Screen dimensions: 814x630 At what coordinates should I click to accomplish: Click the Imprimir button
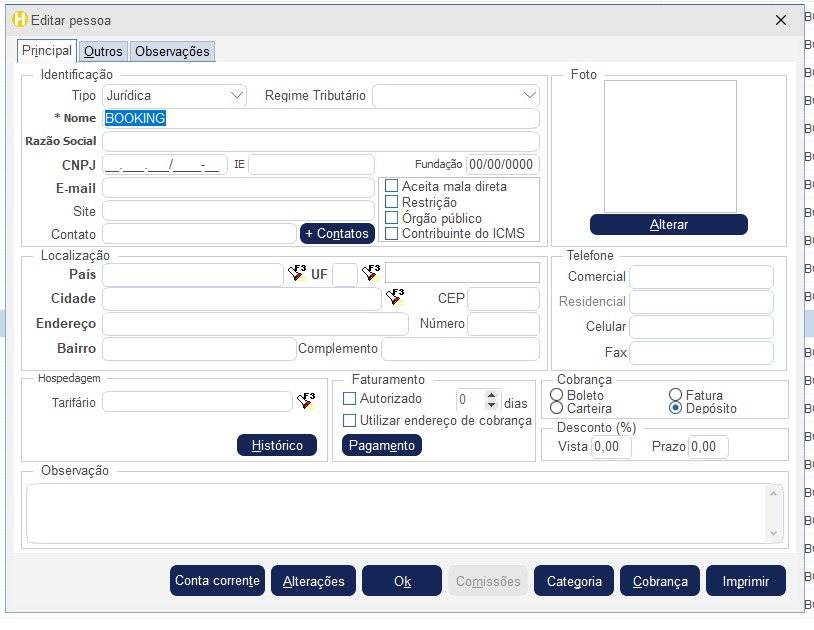tap(745, 581)
